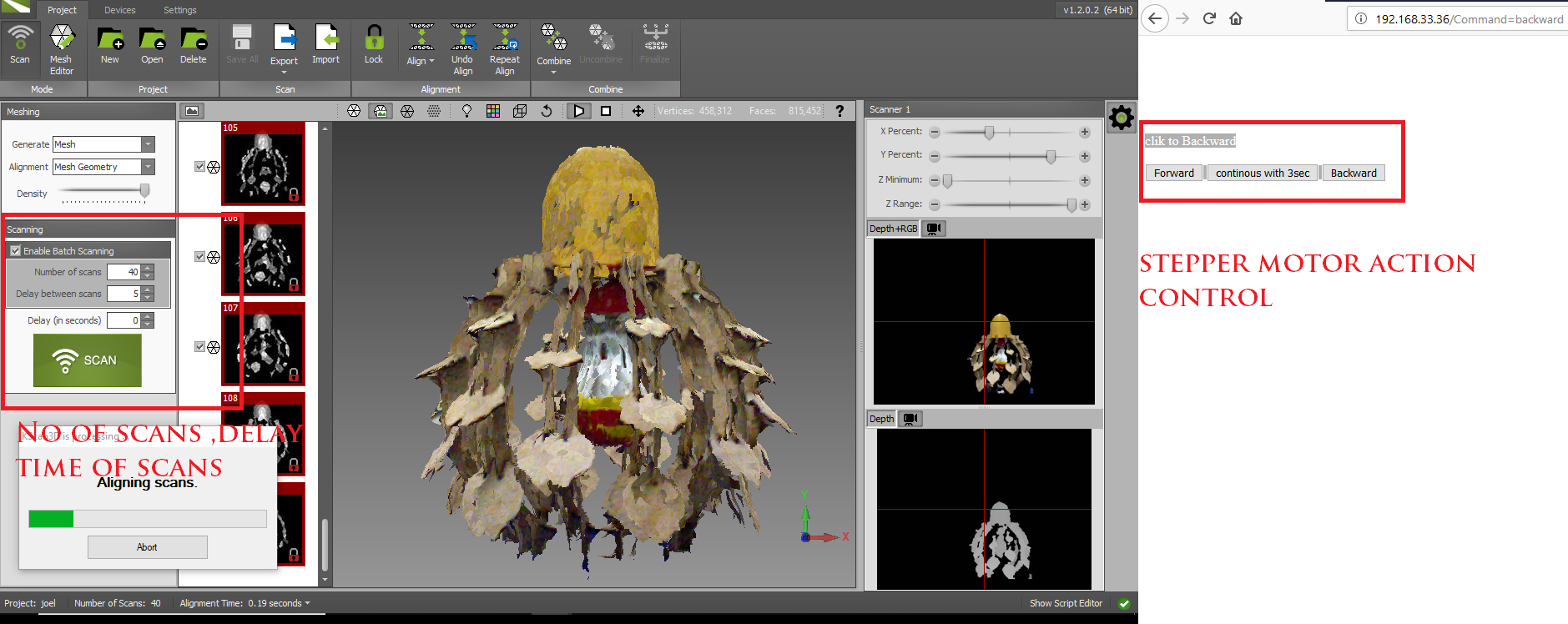Open the Generate Mesh dropdown
The image size is (1568, 624).
click(148, 144)
